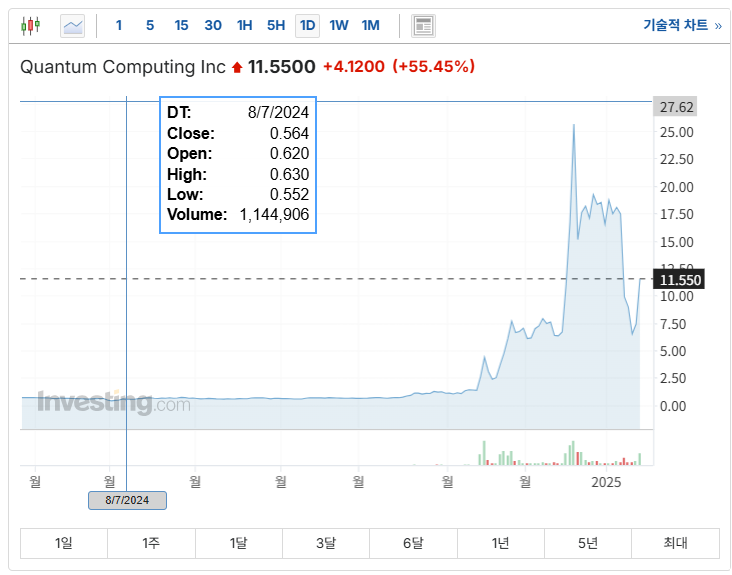
Task: Click the 8/7/2024 date marker label
Action: 127,500
